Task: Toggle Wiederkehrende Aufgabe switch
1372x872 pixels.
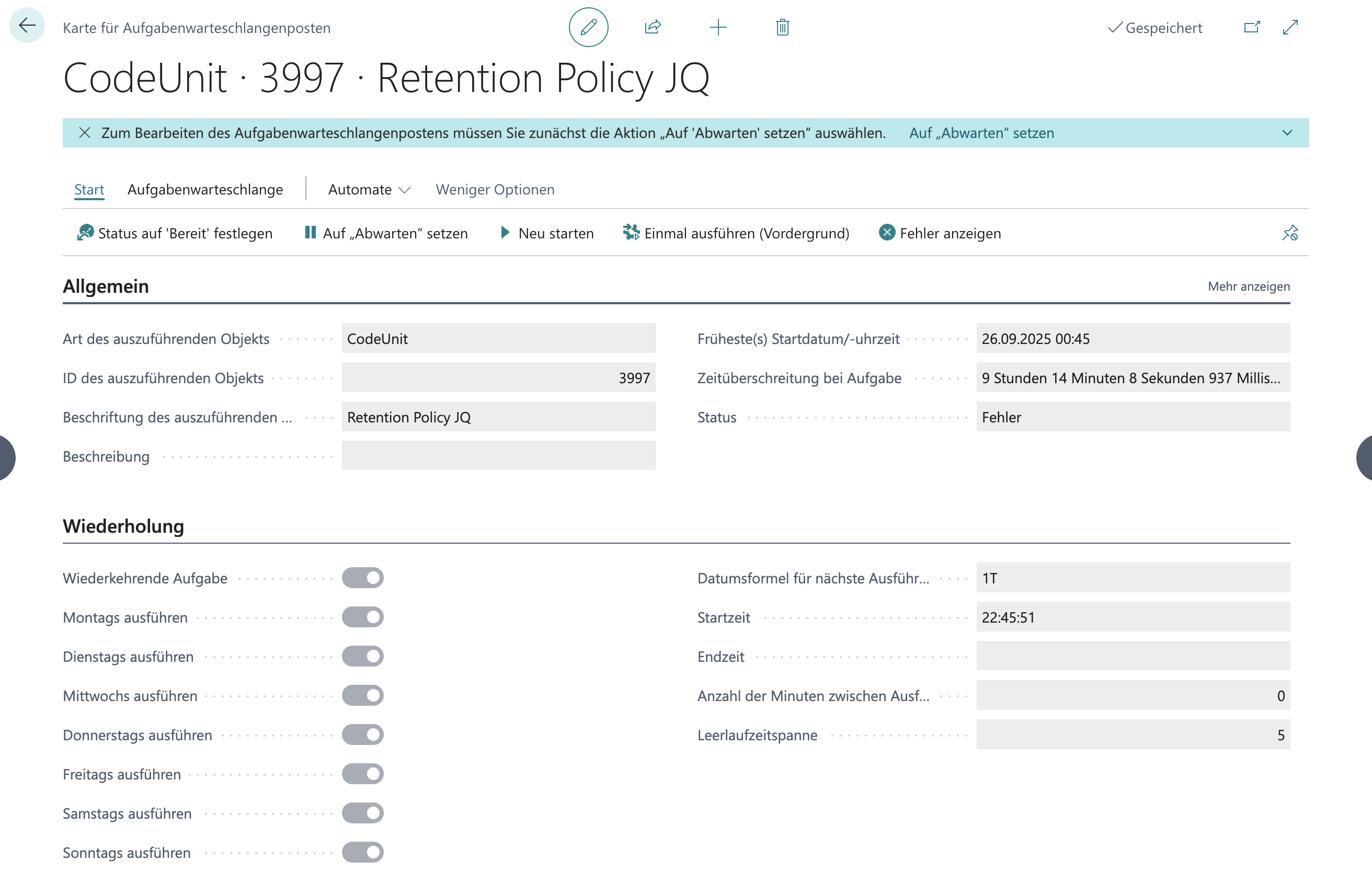Action: (x=363, y=578)
